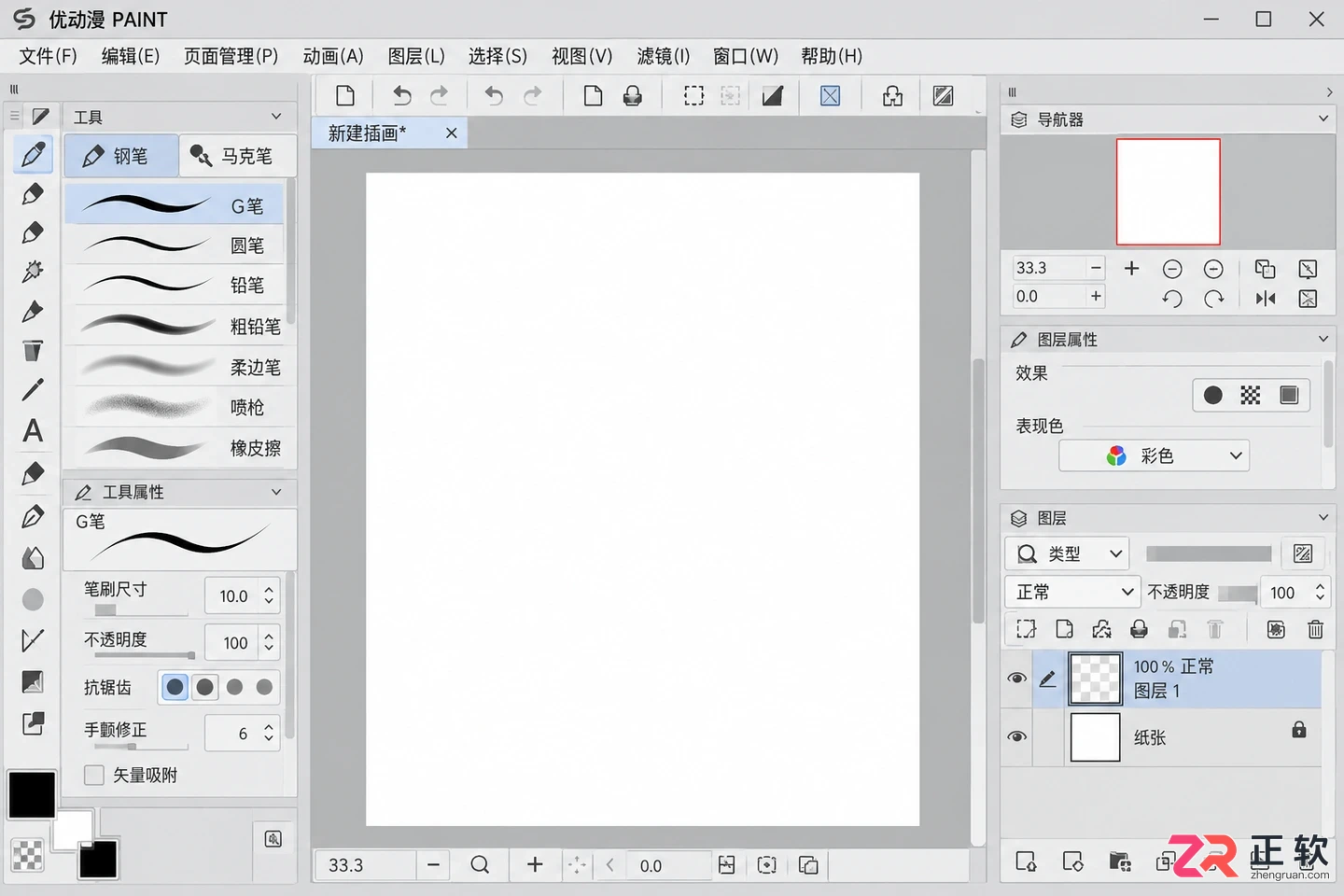Select the straight line tool in left toolbar
The image size is (1344, 896).
click(33, 389)
